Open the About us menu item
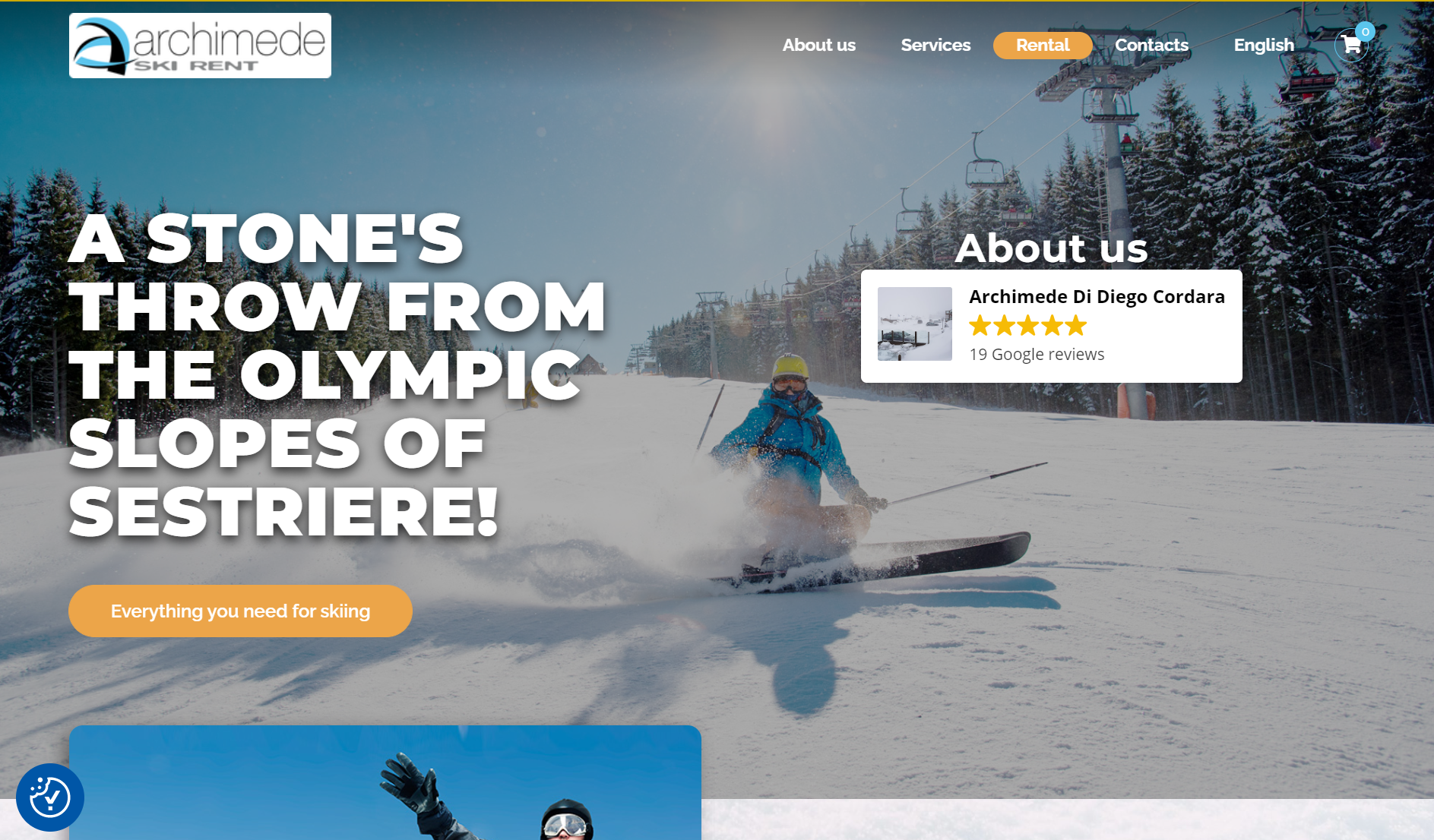 coord(818,46)
